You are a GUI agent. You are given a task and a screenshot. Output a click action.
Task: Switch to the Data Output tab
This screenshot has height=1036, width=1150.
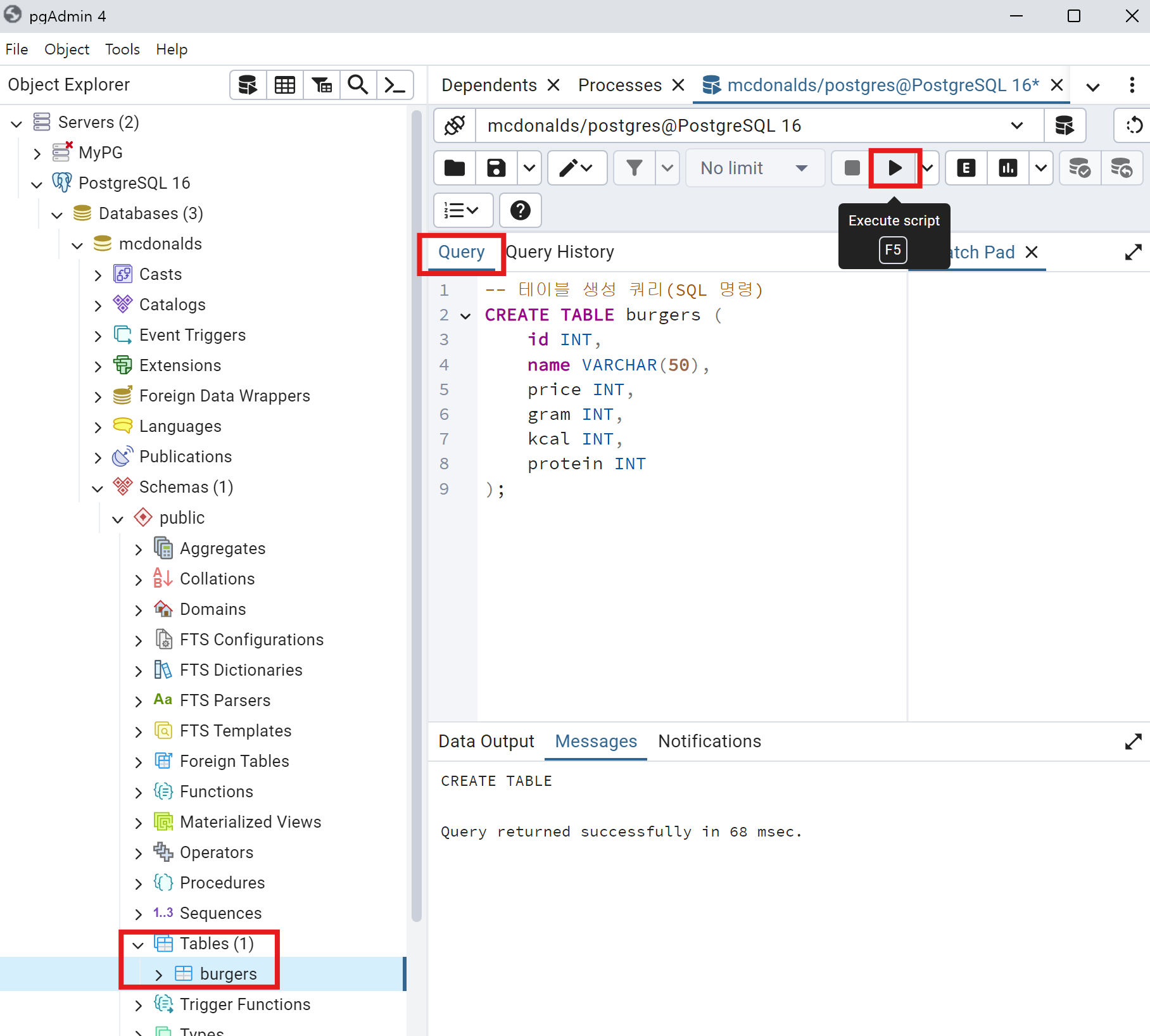[486, 742]
